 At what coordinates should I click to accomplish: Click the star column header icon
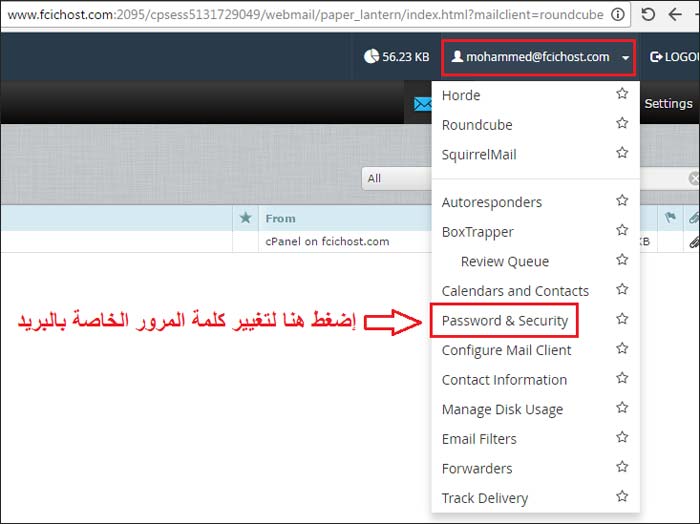click(x=245, y=218)
